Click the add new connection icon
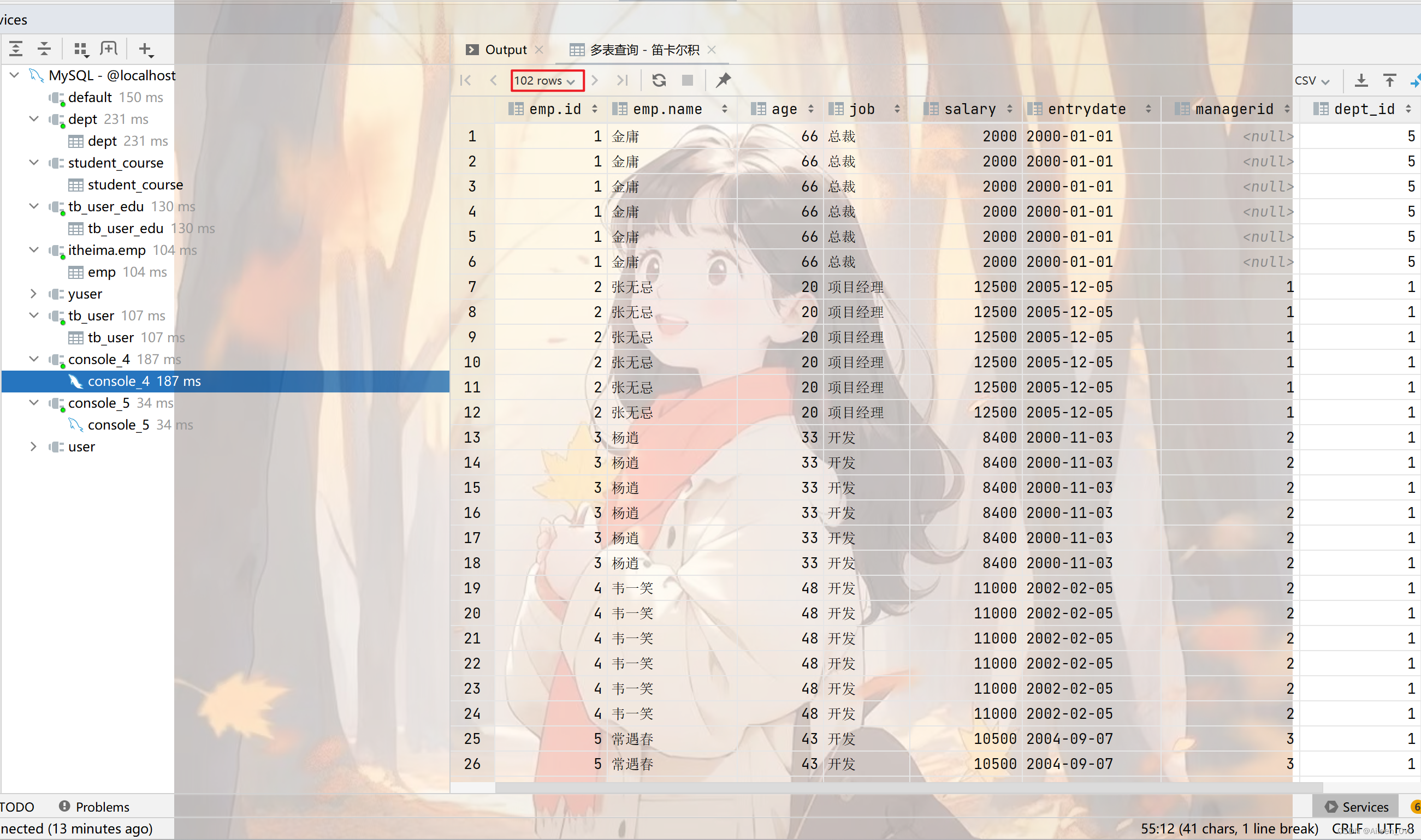 pyautogui.click(x=145, y=48)
